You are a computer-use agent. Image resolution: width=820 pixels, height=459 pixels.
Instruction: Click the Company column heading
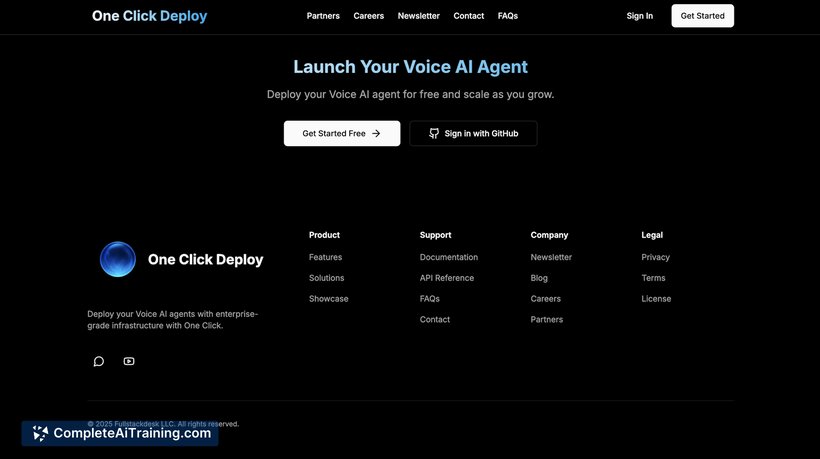coord(549,235)
